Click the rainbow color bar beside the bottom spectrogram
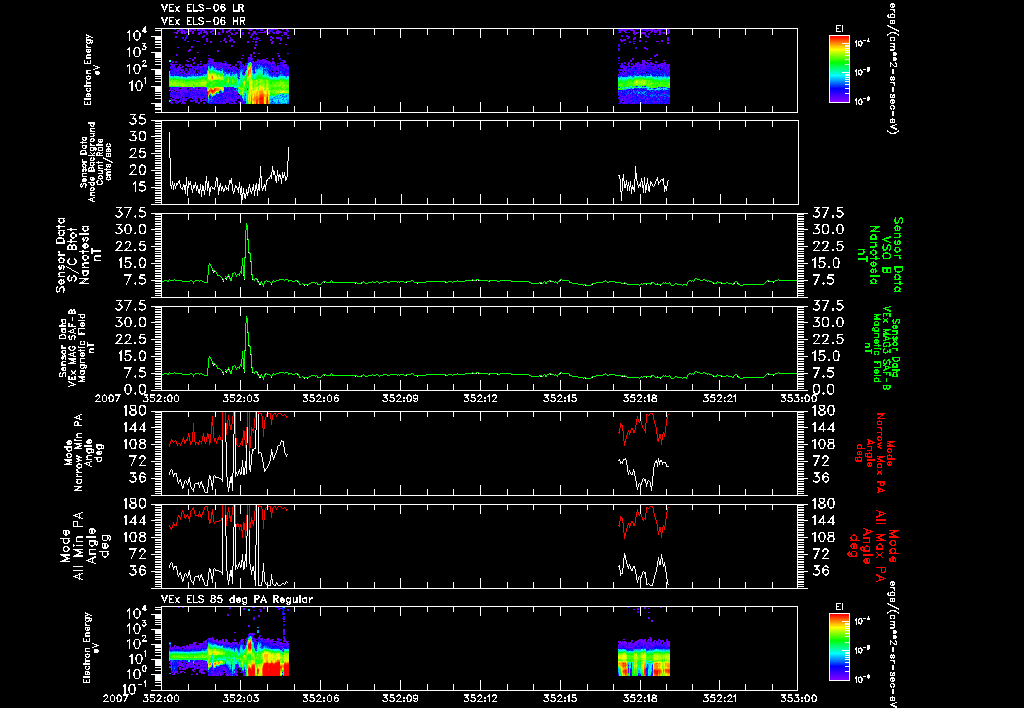This screenshot has height=708, width=1024. pos(839,647)
